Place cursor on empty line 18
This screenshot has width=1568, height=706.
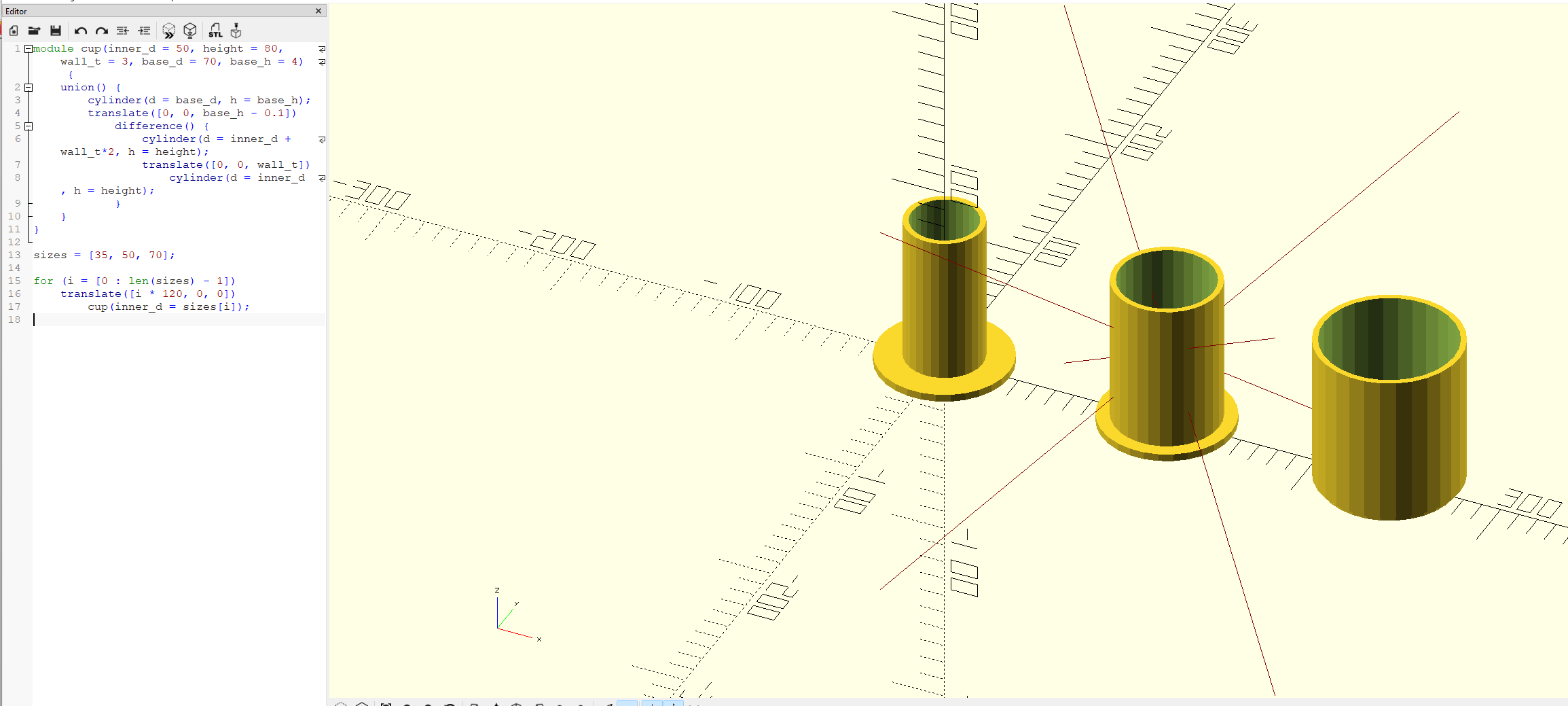[x=179, y=319]
